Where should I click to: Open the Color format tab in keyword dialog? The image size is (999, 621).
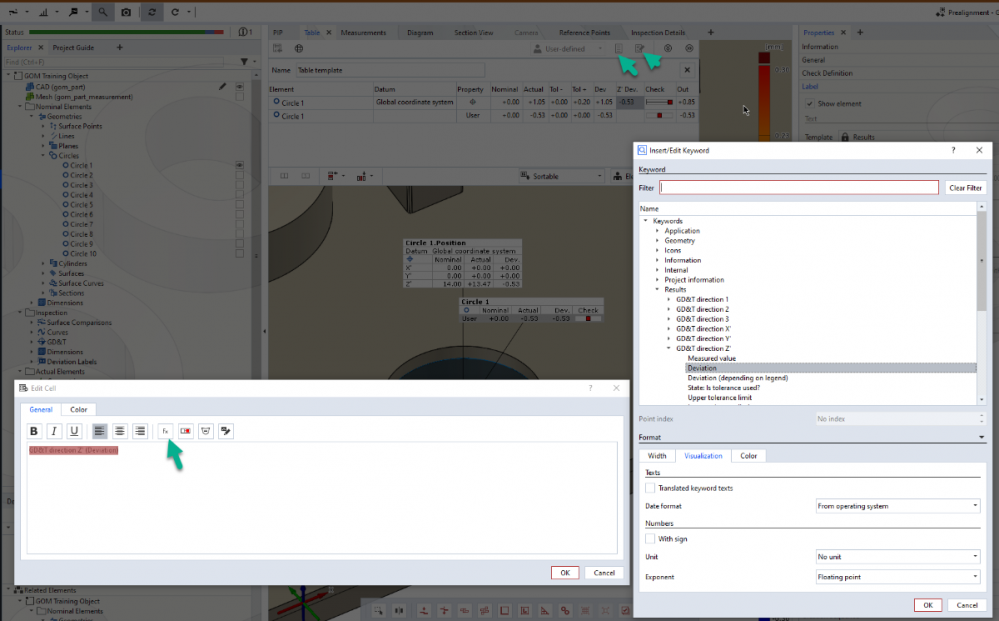(749, 456)
